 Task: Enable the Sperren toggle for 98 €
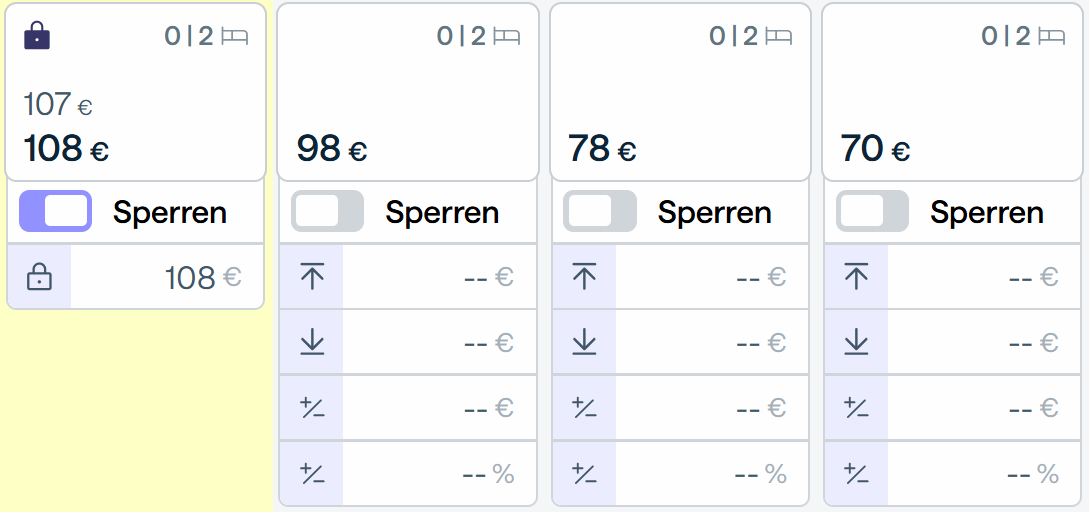(x=327, y=210)
